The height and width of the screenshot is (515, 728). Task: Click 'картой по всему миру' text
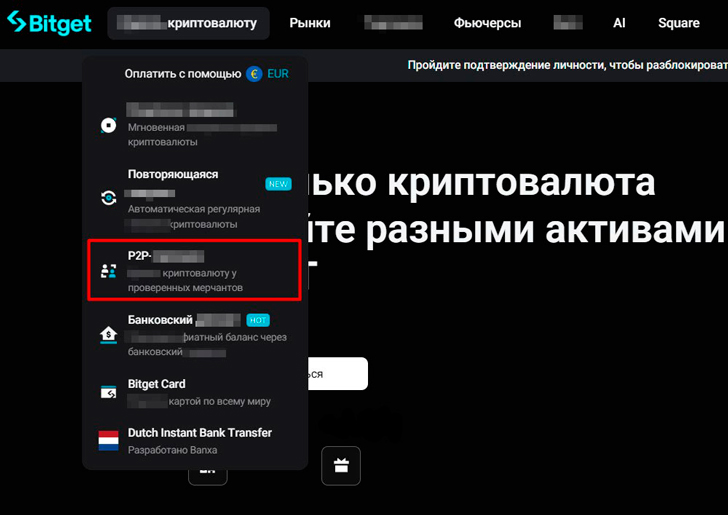[x=219, y=401]
